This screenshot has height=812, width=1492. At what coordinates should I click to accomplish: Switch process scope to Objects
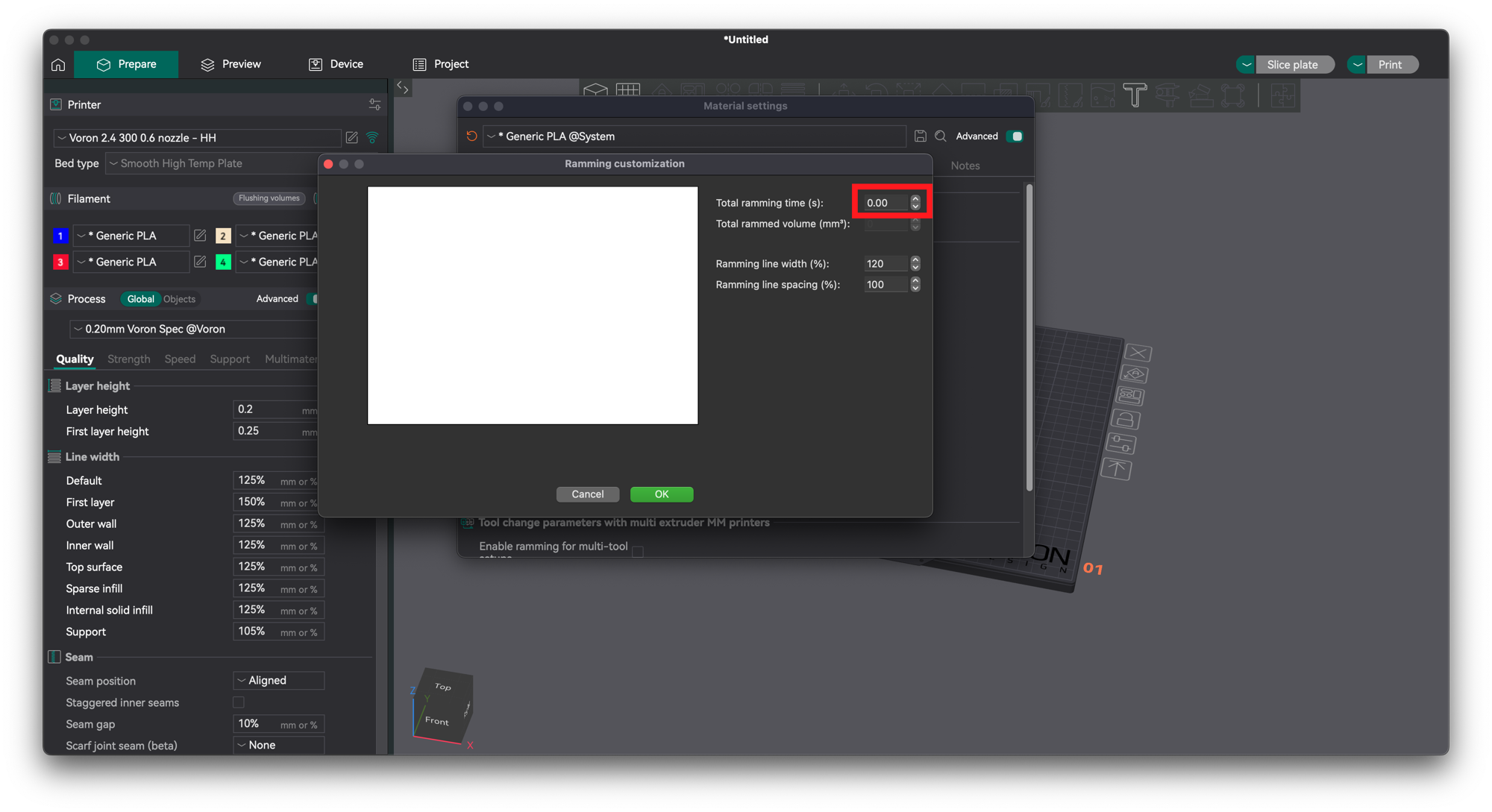[179, 299]
